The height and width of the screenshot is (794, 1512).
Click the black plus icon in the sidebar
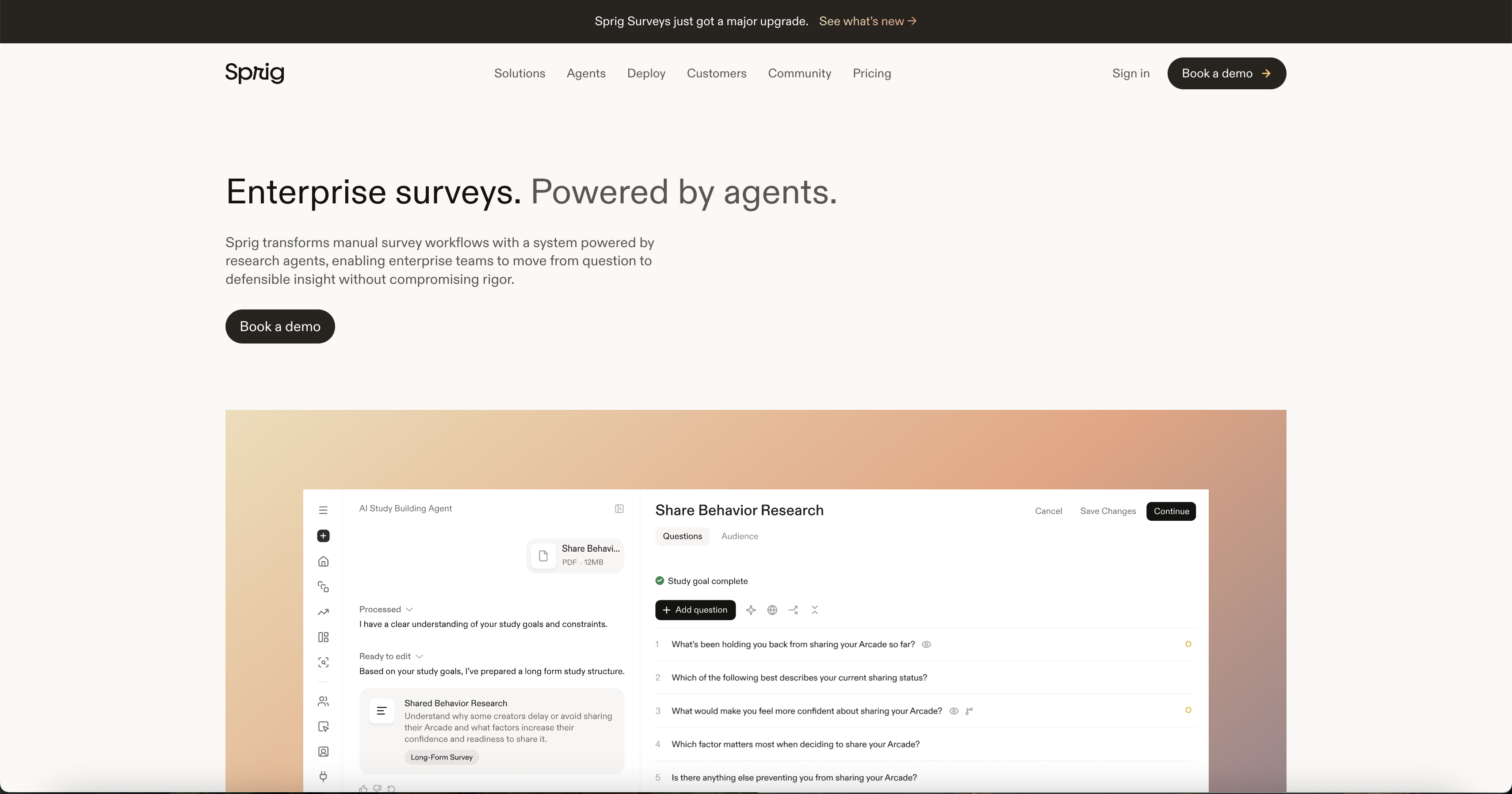[x=323, y=536]
